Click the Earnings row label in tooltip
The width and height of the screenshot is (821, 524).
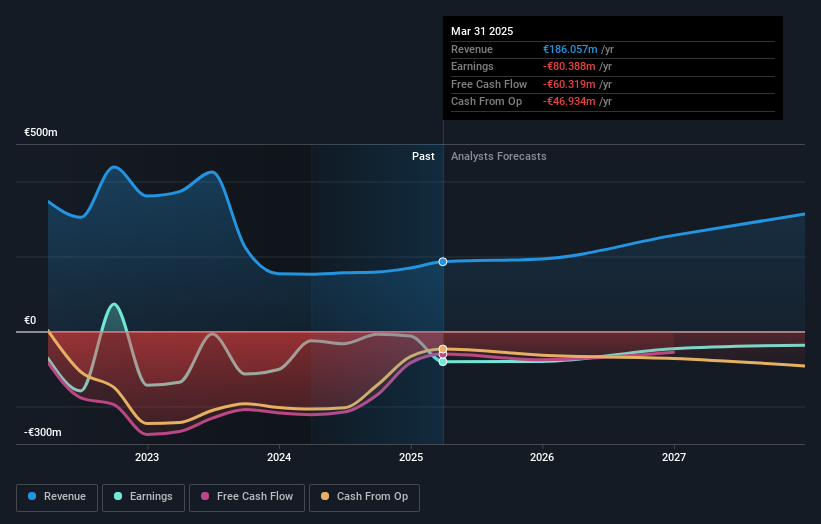pos(472,66)
